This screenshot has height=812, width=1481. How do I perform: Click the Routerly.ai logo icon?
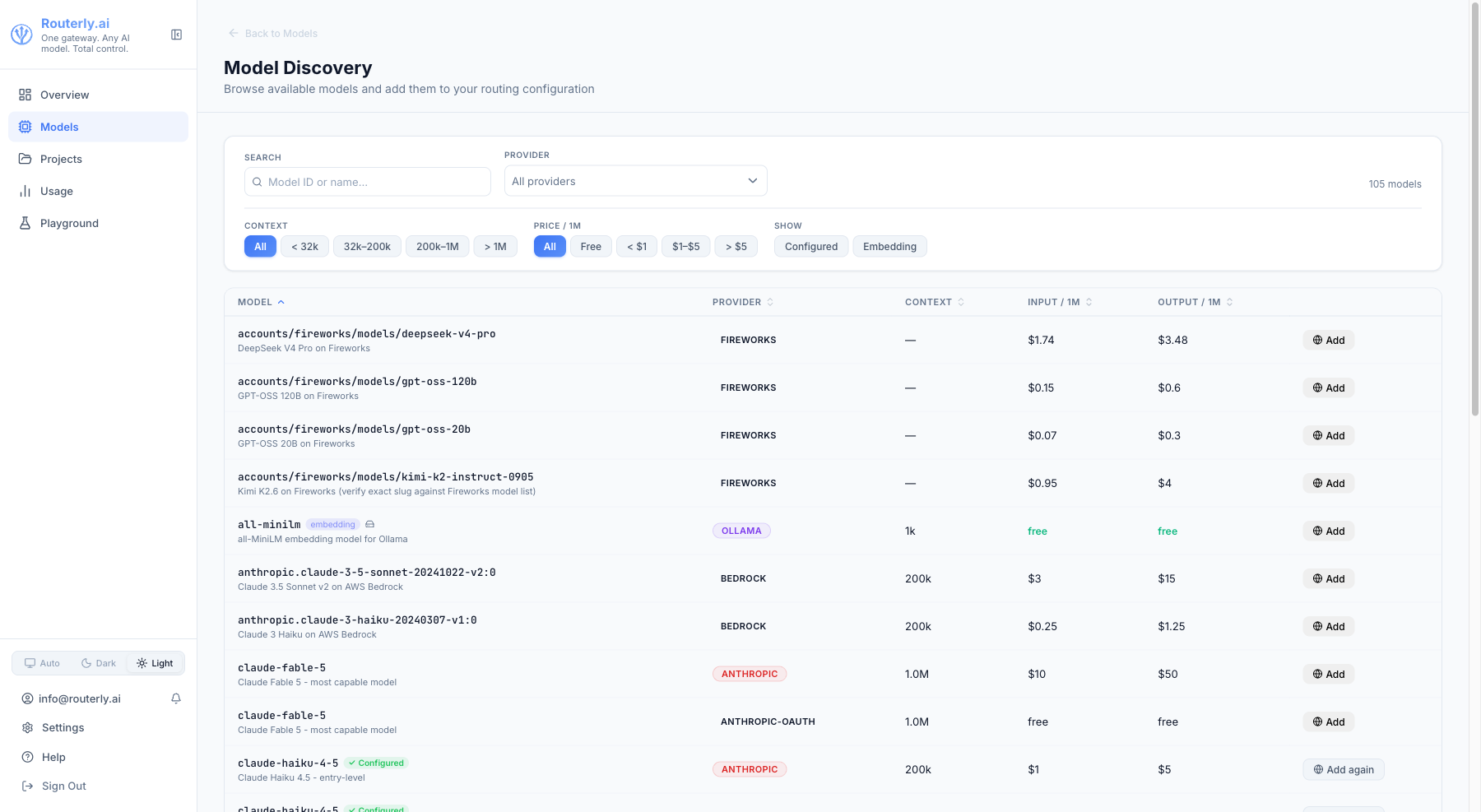(x=21, y=35)
